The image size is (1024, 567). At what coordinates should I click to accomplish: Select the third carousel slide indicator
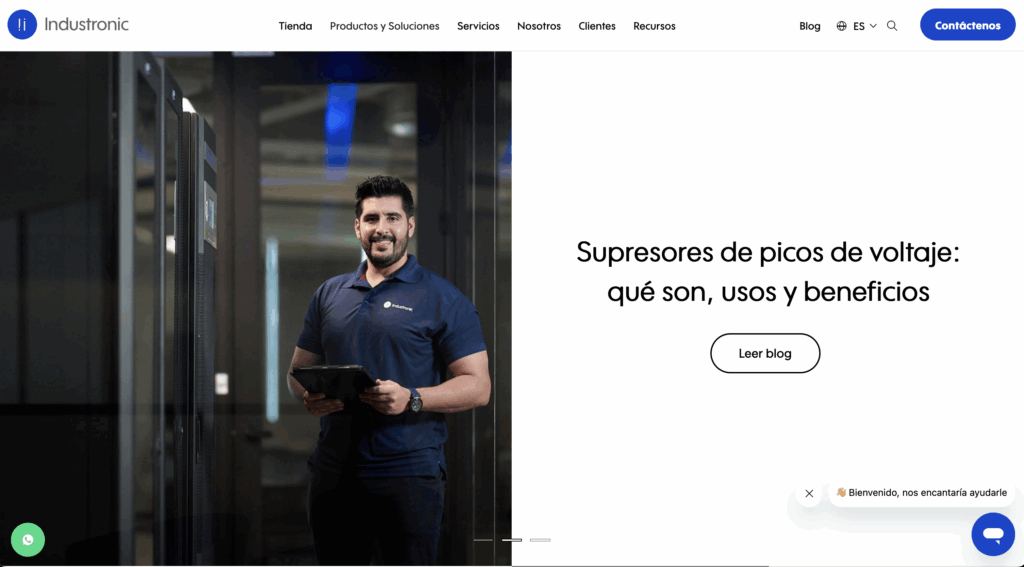(x=540, y=540)
